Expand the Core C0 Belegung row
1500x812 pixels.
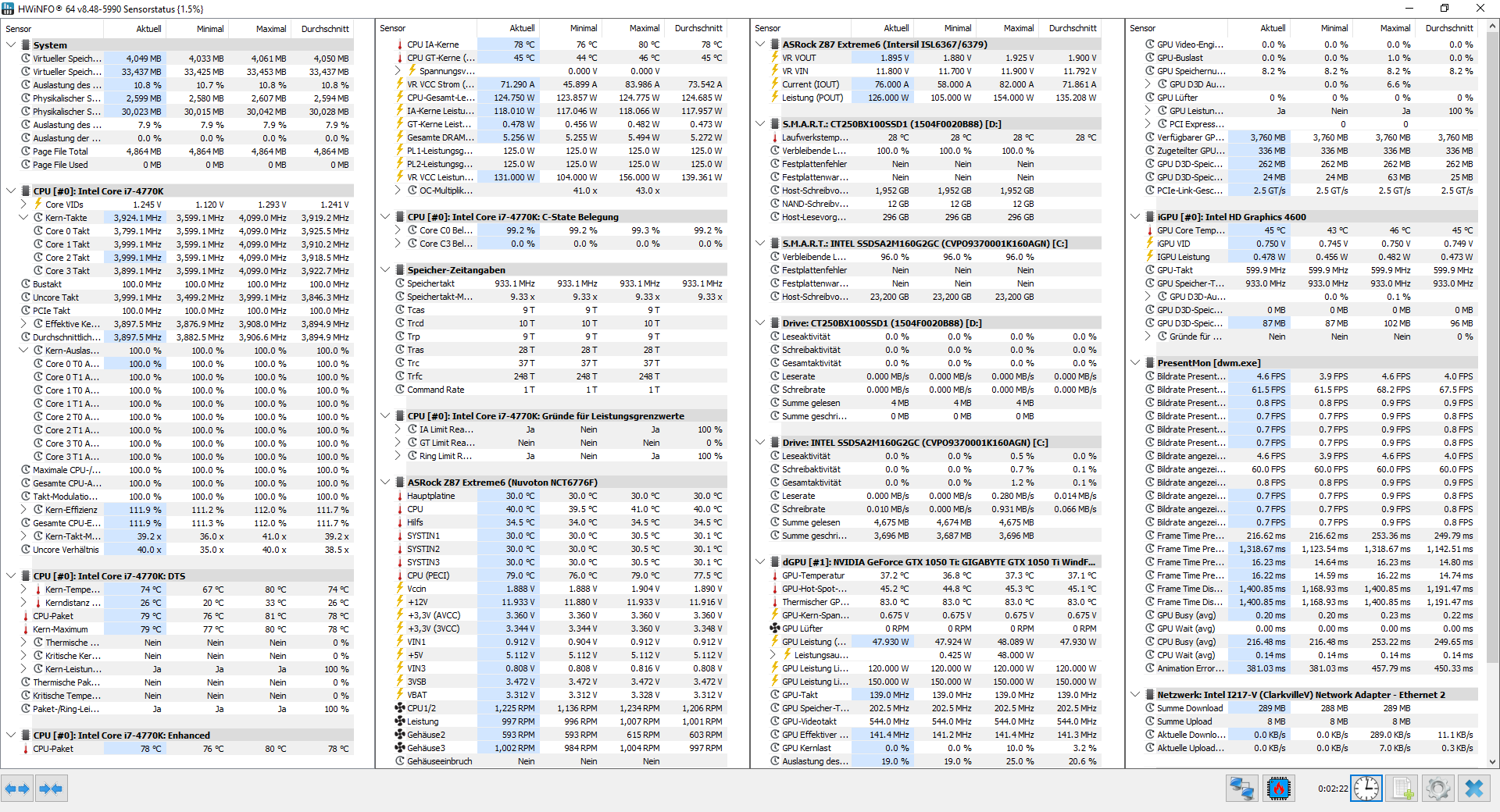[x=398, y=230]
